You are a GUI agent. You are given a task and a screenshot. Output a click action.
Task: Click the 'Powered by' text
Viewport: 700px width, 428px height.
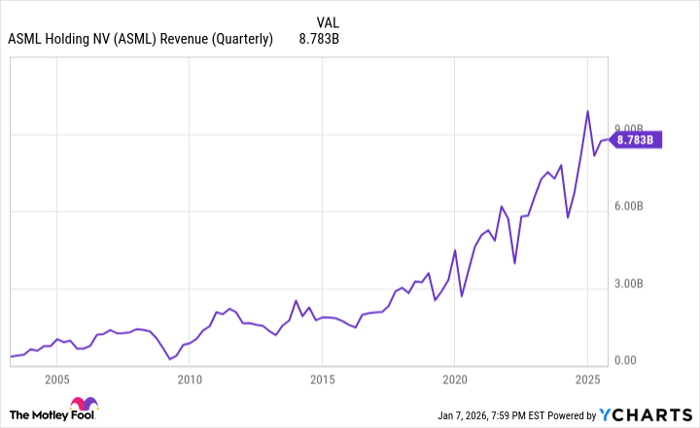[572, 416]
